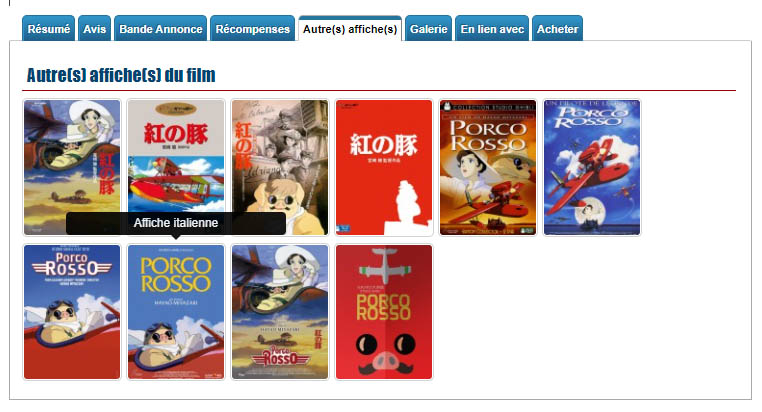Open the Résumé tab

[49, 29]
